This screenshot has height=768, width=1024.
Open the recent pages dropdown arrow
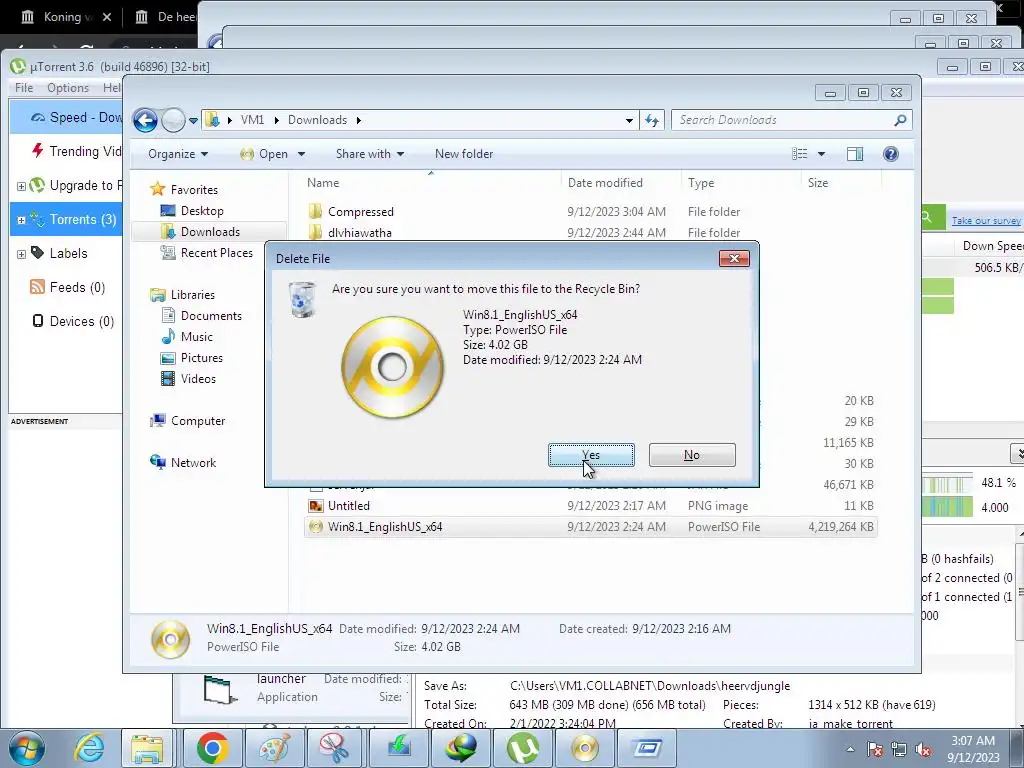coord(193,121)
